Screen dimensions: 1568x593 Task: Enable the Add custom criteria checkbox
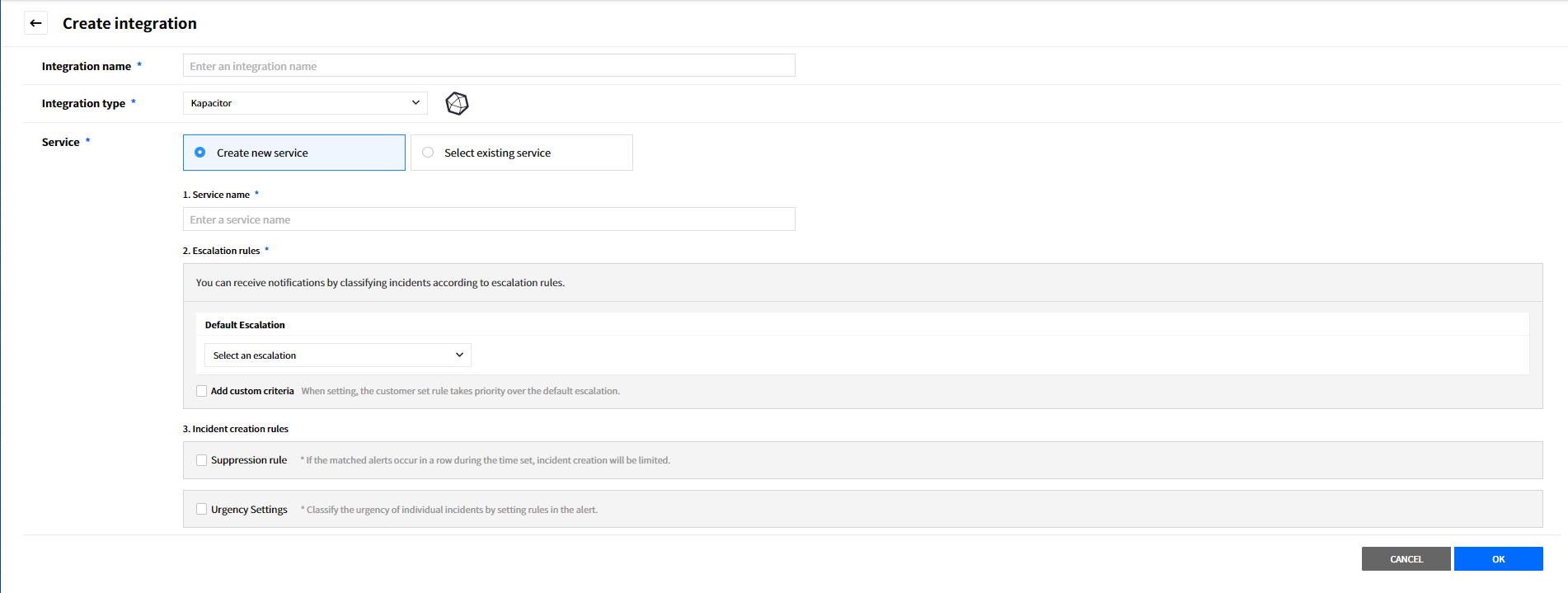click(202, 391)
